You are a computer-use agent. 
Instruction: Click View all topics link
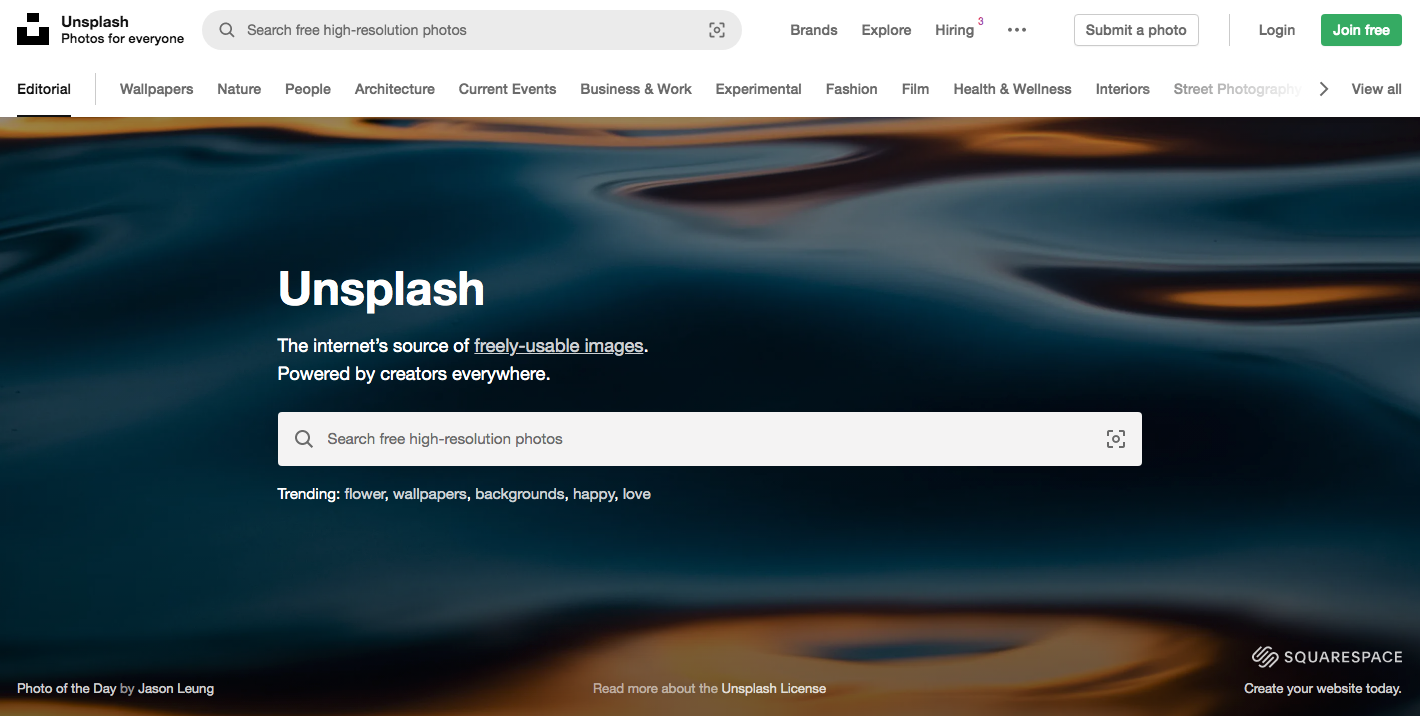tap(1376, 89)
